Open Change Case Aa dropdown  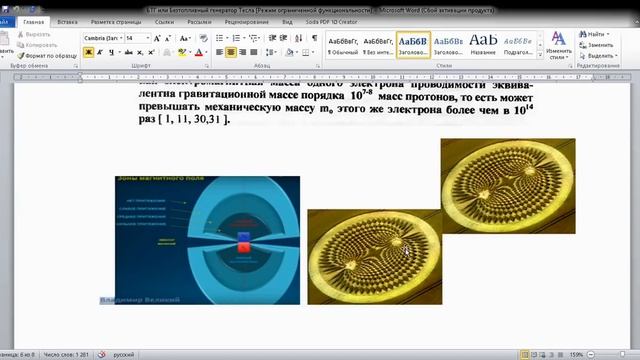coord(185,38)
